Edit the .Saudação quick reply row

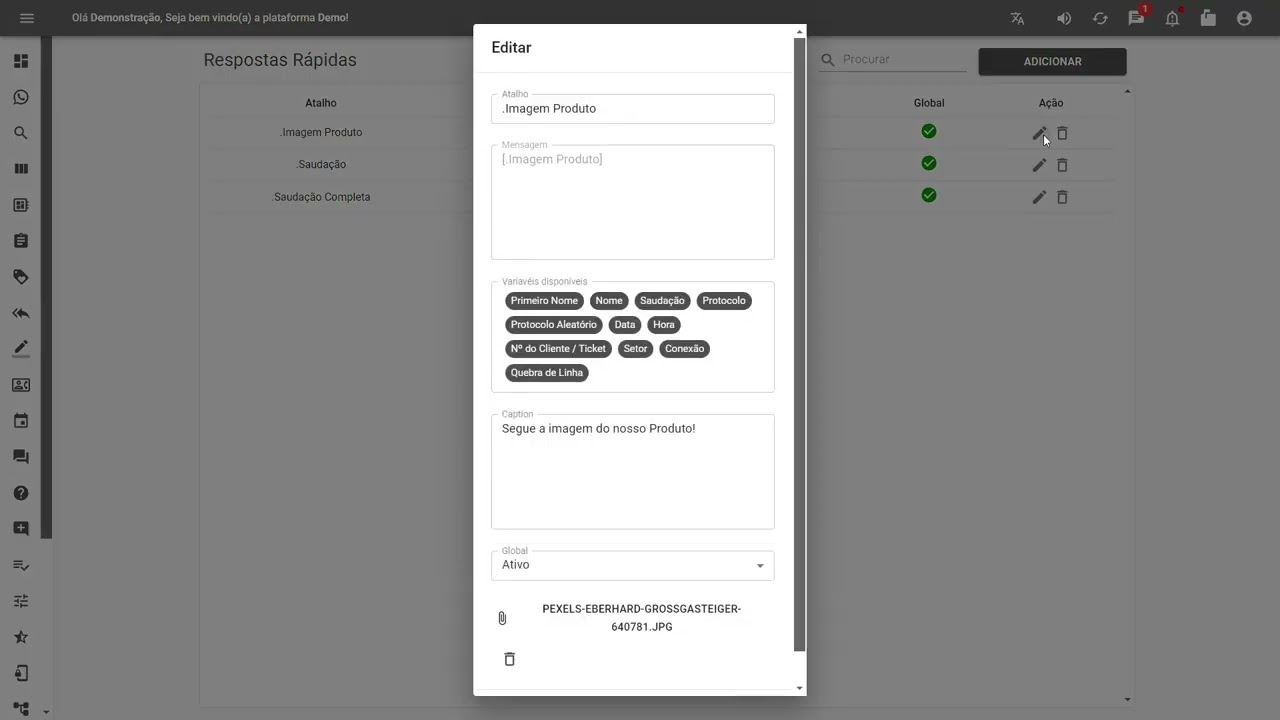(1039, 165)
